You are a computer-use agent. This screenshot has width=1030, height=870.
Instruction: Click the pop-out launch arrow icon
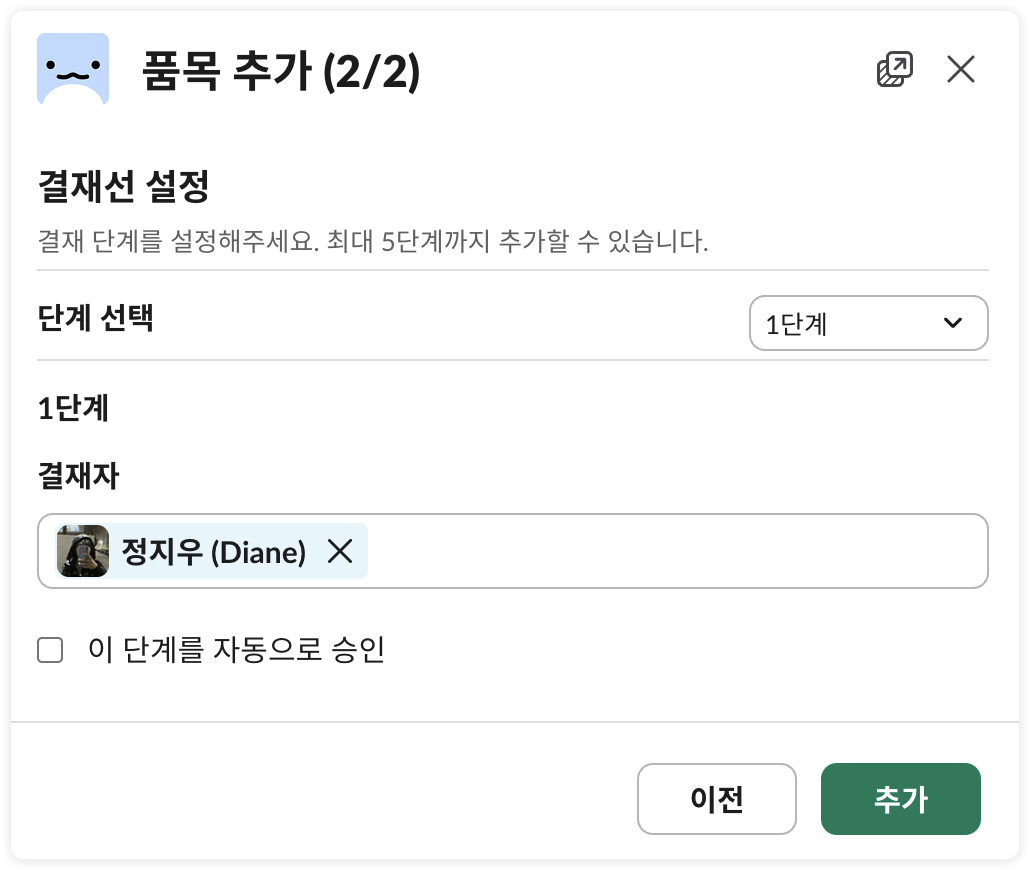pyautogui.click(x=896, y=69)
